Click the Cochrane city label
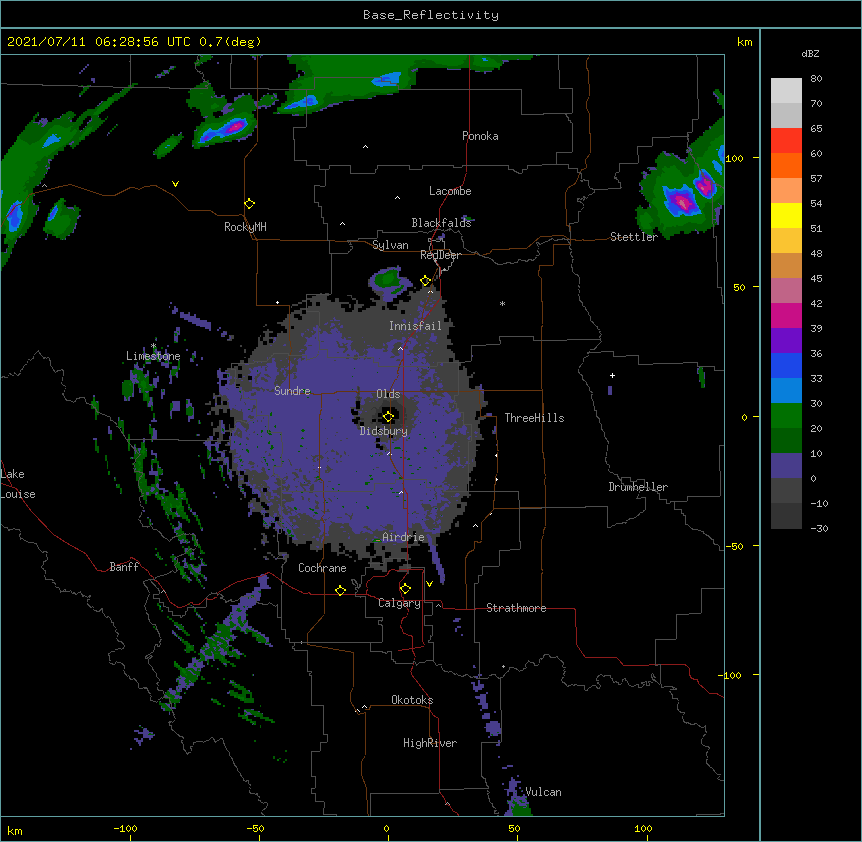This screenshot has height=842, width=862. (322, 568)
